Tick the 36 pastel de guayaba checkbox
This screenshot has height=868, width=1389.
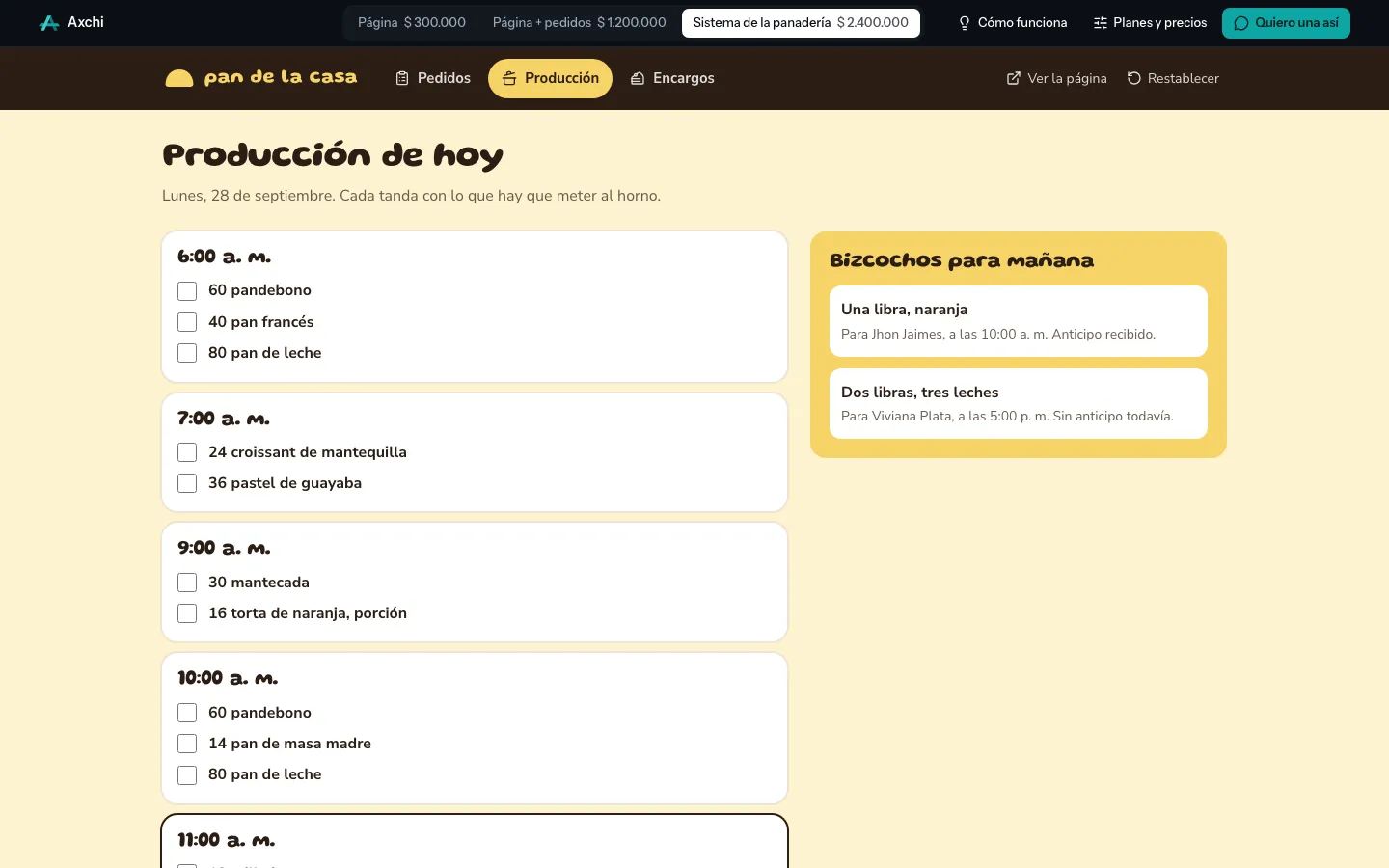pos(187,483)
